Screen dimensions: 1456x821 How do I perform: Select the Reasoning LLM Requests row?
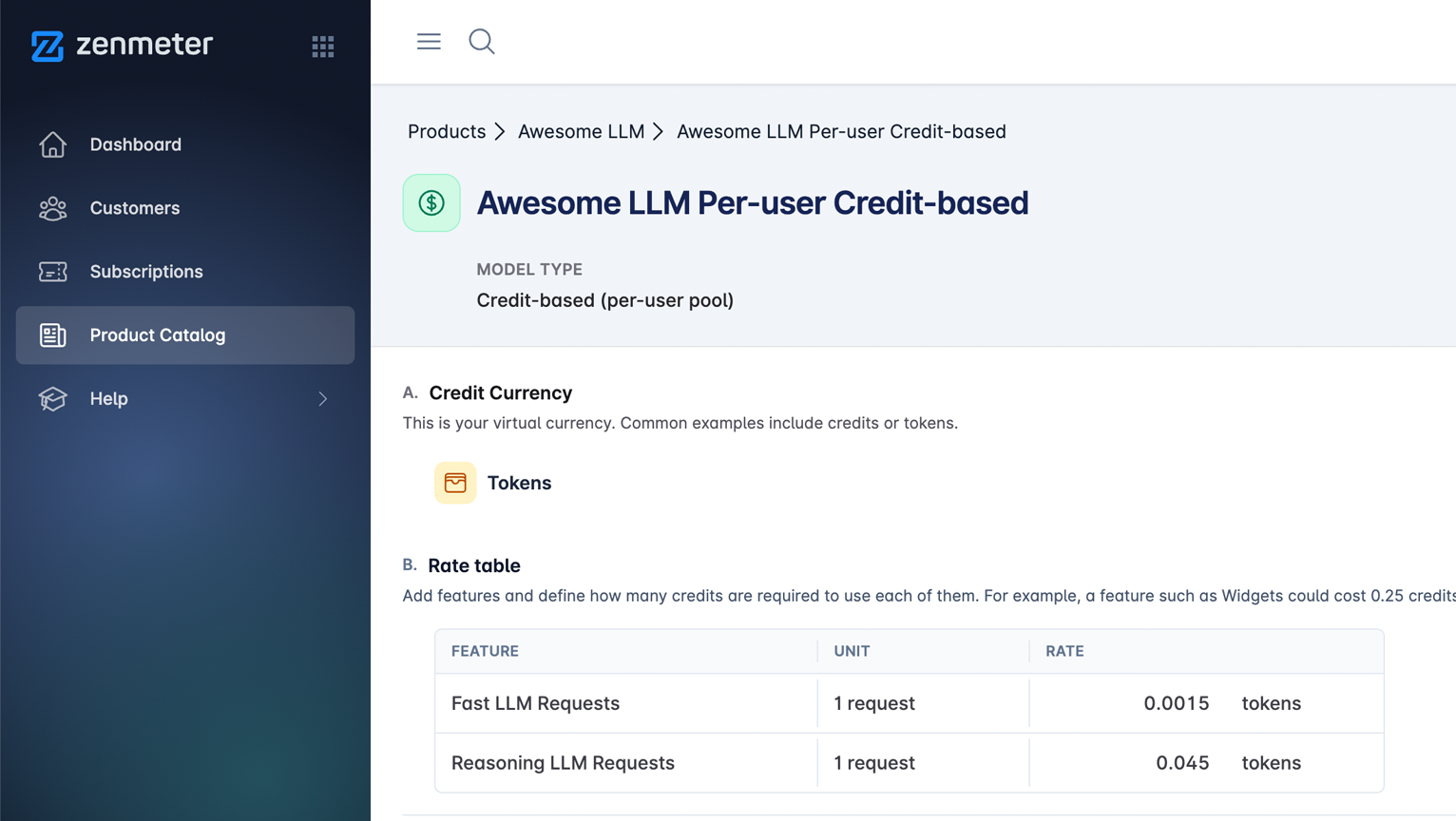(x=910, y=763)
